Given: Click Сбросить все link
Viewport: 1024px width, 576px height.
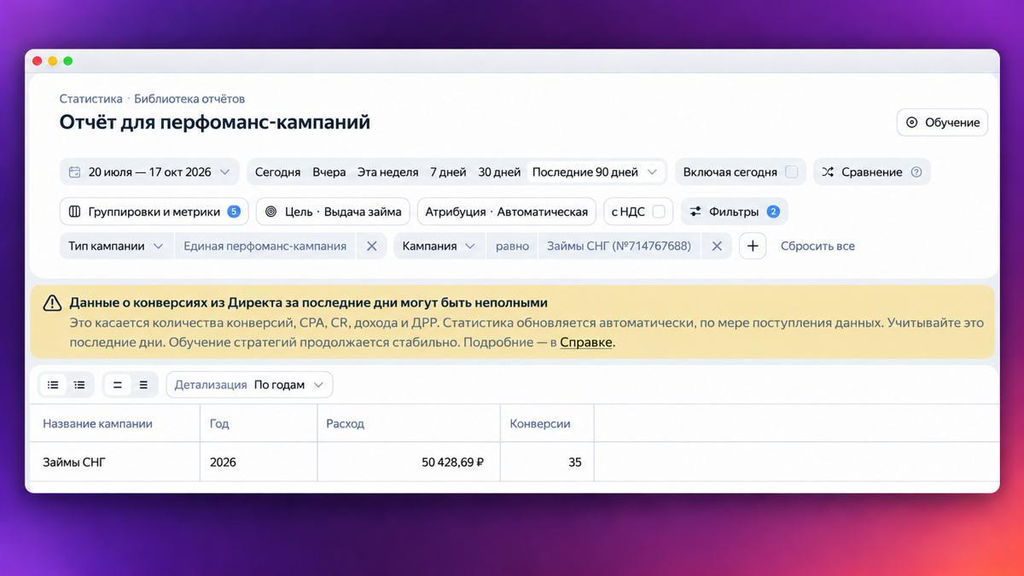Looking at the screenshot, I should pyautogui.click(x=818, y=246).
